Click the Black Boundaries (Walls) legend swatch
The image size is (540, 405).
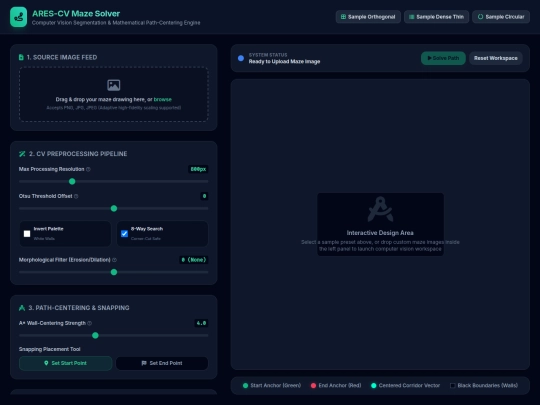coord(453,385)
